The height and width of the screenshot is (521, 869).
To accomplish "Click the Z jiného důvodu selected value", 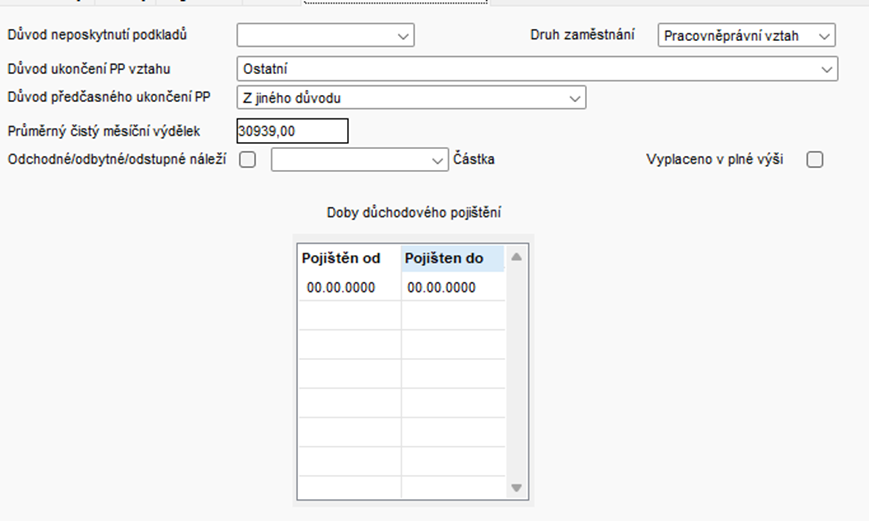I will point(292,98).
